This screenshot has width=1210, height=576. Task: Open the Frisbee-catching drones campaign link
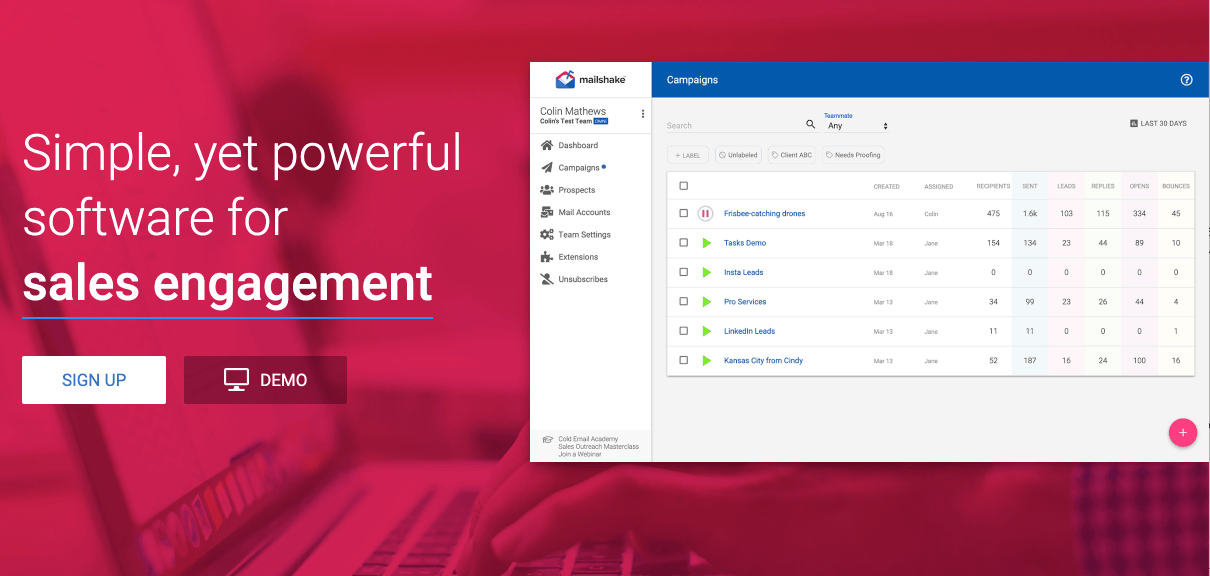764,213
